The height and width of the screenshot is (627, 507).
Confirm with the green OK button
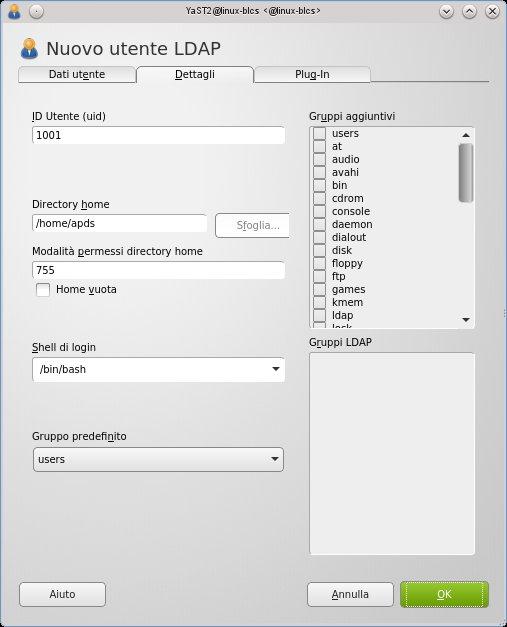coord(444,595)
